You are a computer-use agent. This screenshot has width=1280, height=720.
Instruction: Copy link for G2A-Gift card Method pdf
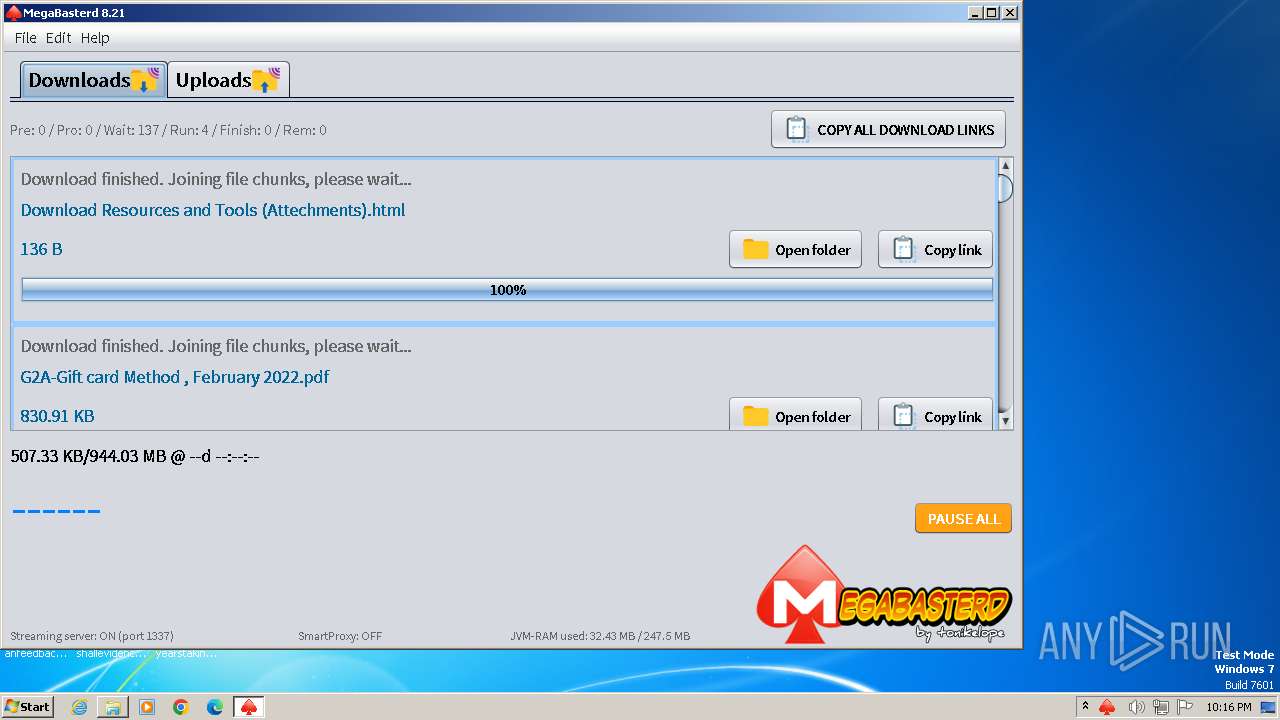(935, 415)
